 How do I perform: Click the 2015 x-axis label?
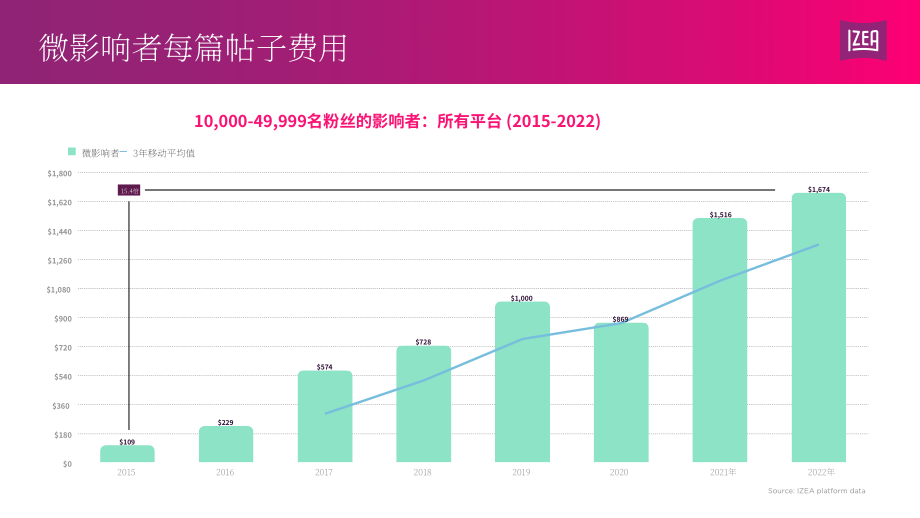(x=126, y=472)
